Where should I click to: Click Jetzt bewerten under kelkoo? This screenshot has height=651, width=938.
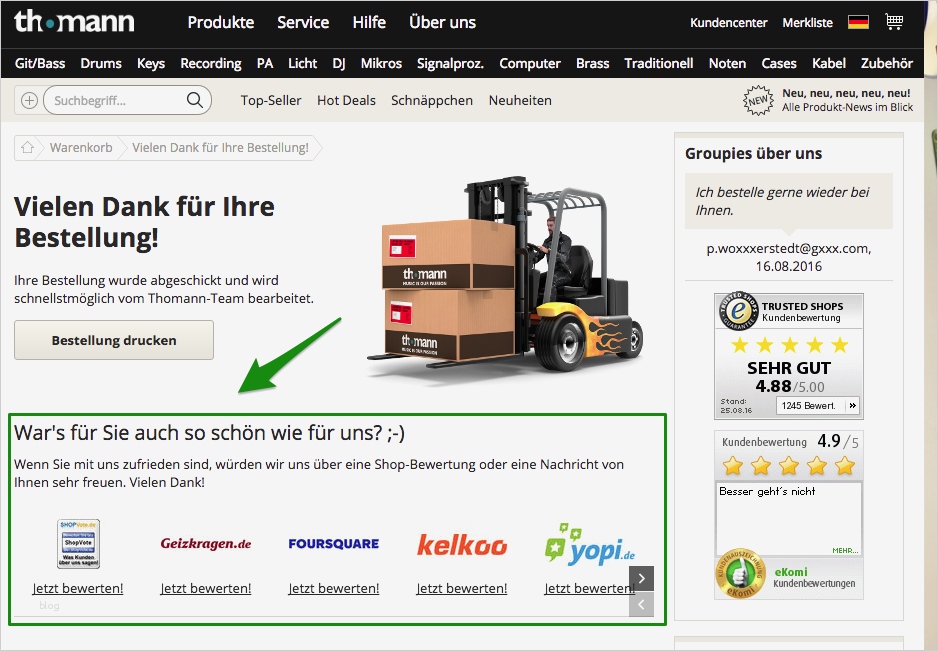point(462,588)
